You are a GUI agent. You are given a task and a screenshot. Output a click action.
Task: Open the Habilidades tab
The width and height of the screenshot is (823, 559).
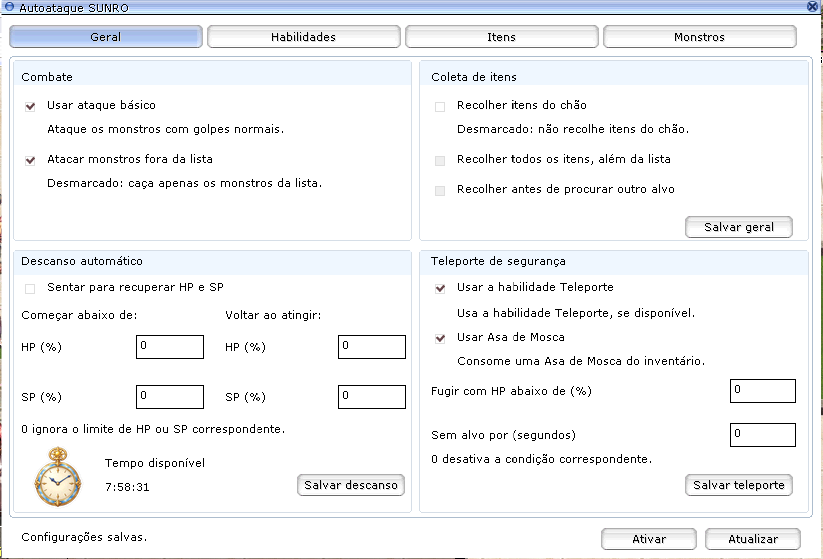[x=303, y=37]
